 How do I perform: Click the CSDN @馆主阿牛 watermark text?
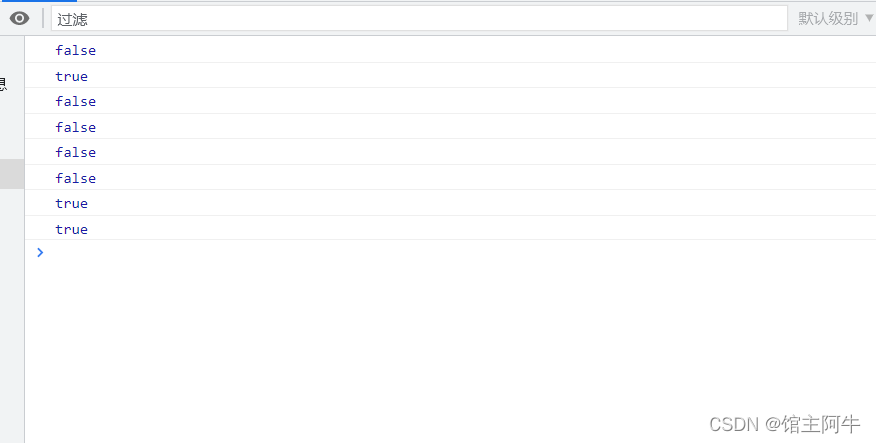784,424
